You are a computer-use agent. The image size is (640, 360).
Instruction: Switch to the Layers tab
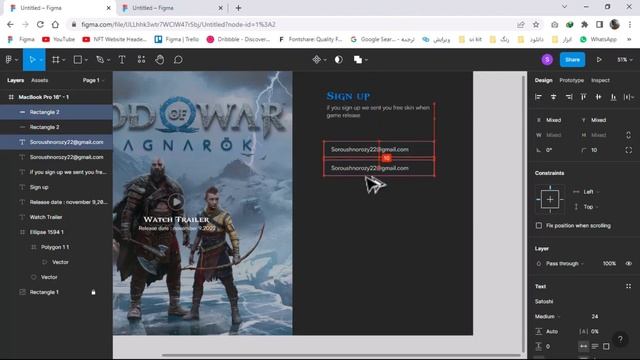(16, 80)
